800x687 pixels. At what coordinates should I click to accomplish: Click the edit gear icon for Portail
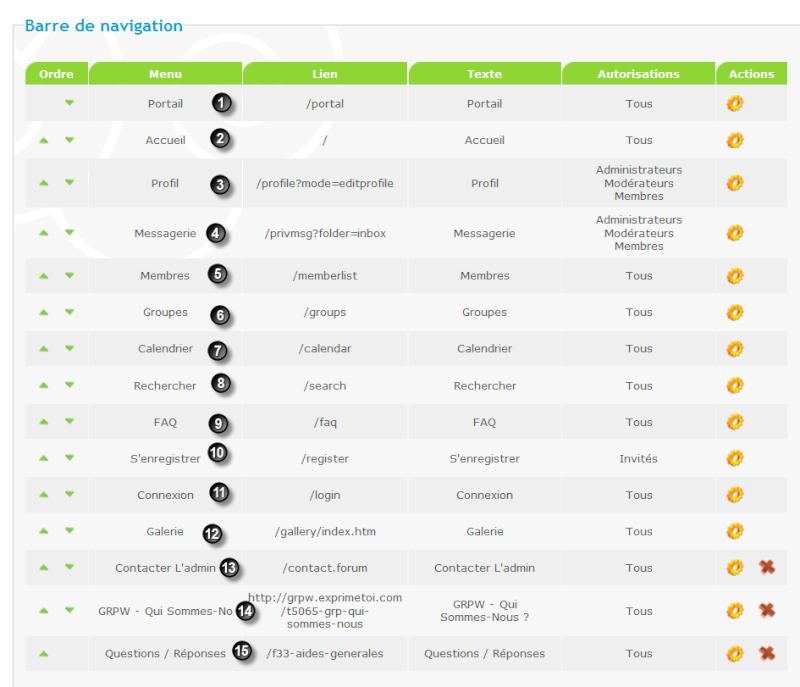click(735, 104)
